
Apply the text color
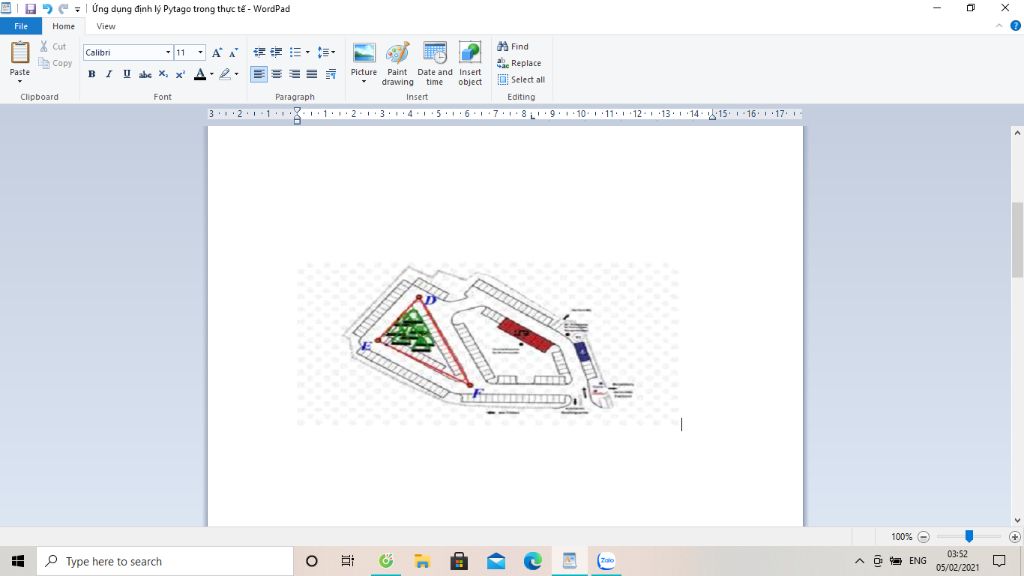pyautogui.click(x=200, y=74)
